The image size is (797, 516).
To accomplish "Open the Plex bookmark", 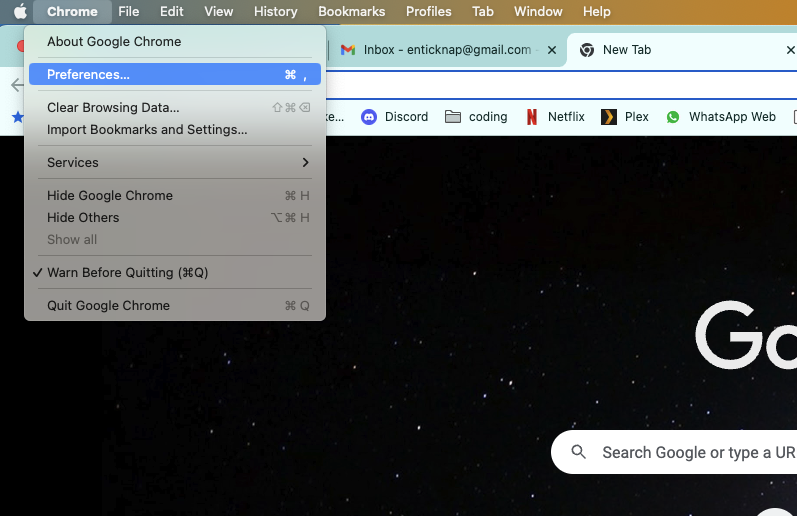I will coord(625,117).
